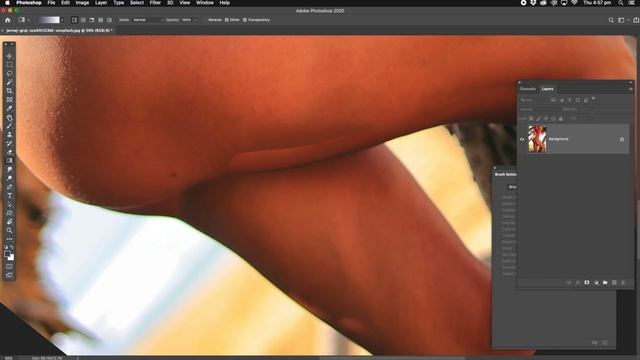Viewport: 640px width, 360px height.
Task: Open the Share icon at top right
Action: [x=636, y=20]
